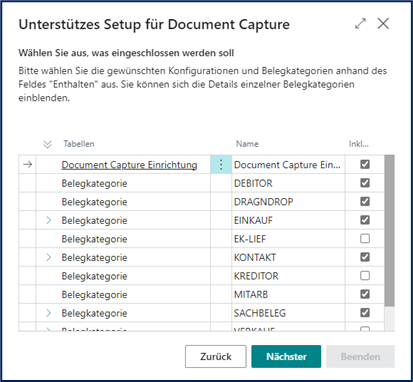The height and width of the screenshot is (382, 413).
Task: Open the Document Capture Einrichtung link
Action: (x=129, y=165)
